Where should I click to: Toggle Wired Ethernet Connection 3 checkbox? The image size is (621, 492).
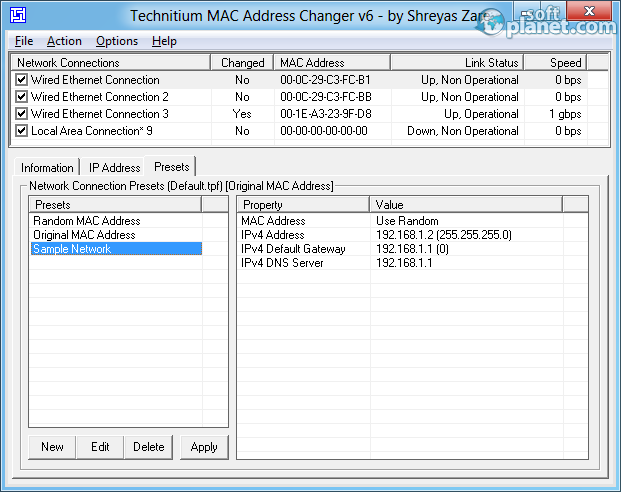[x=21, y=114]
